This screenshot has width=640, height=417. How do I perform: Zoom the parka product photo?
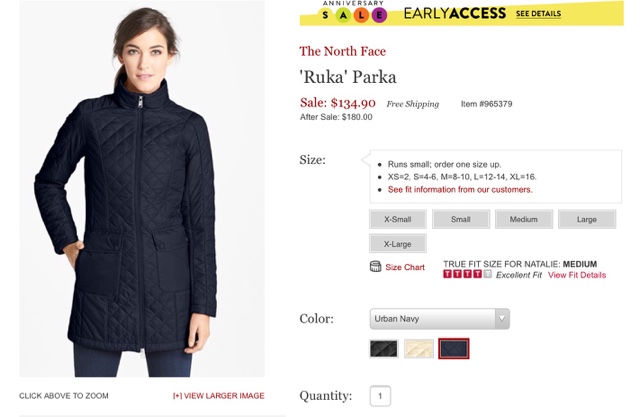point(142,189)
